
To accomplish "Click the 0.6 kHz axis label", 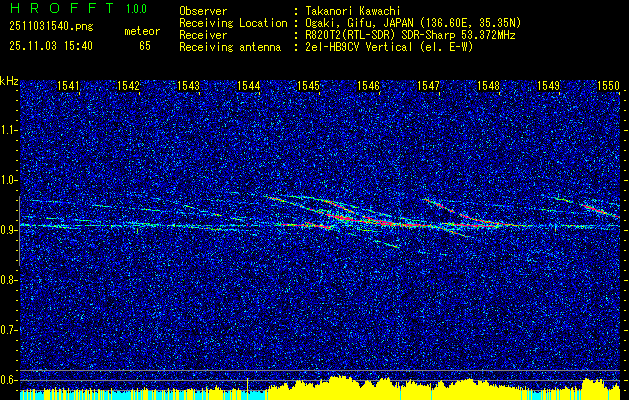I will (x=8, y=380).
